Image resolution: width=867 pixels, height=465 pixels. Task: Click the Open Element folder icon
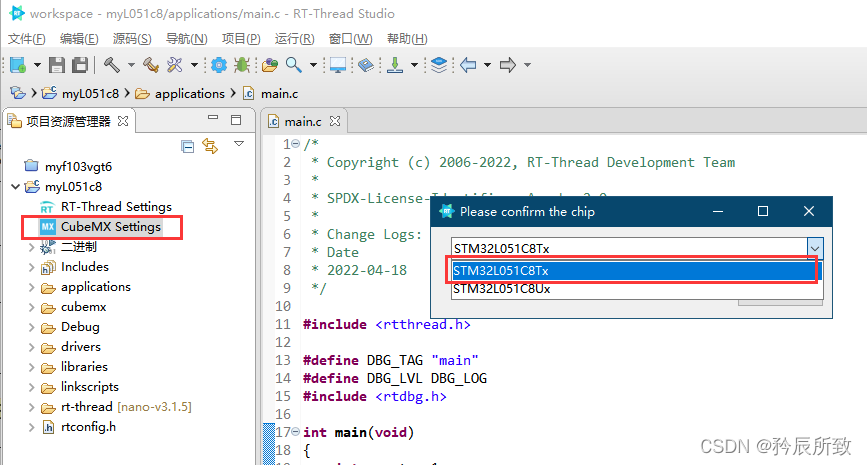pos(270,65)
